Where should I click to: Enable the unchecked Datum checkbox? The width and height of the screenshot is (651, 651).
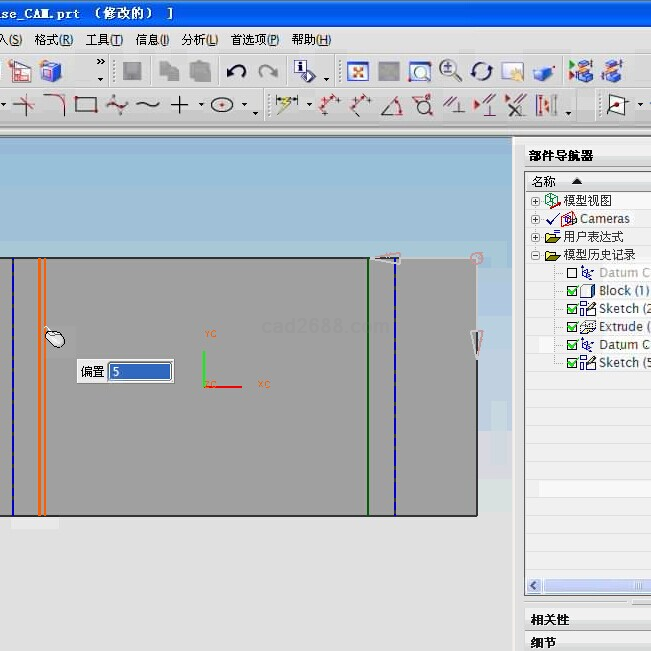pos(572,273)
